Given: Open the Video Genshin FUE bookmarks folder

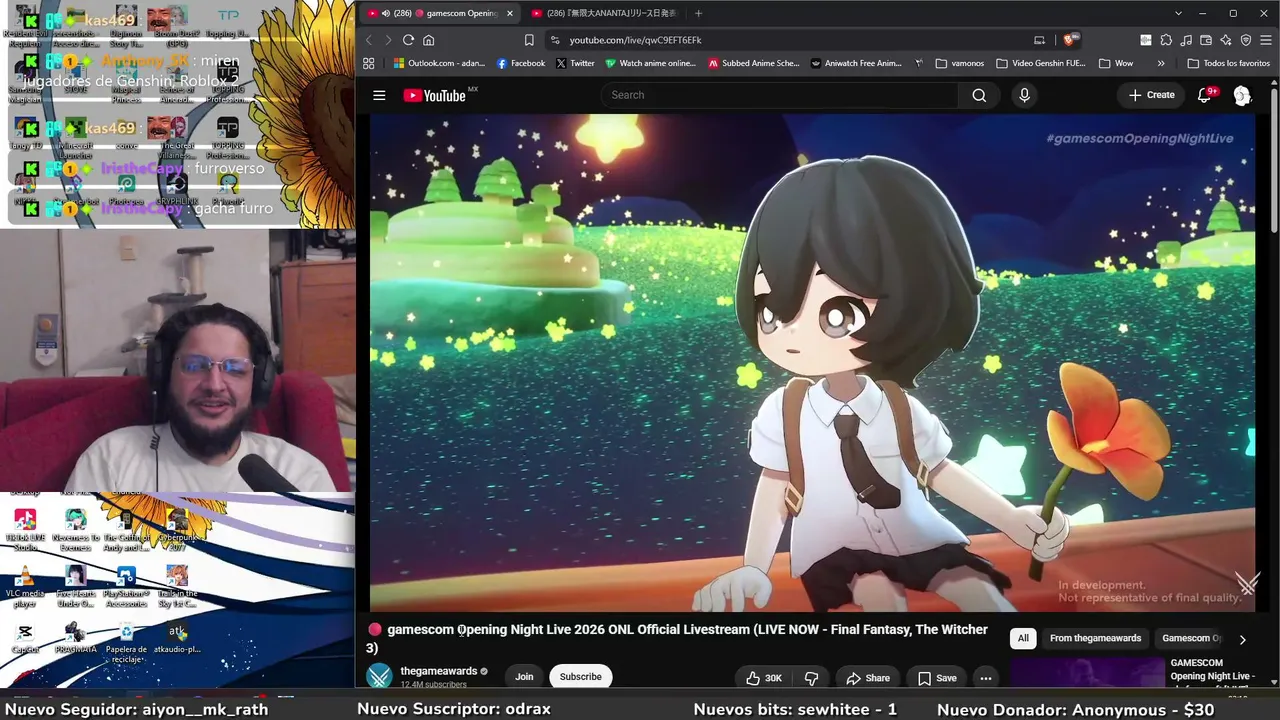Looking at the screenshot, I should (x=1040, y=63).
